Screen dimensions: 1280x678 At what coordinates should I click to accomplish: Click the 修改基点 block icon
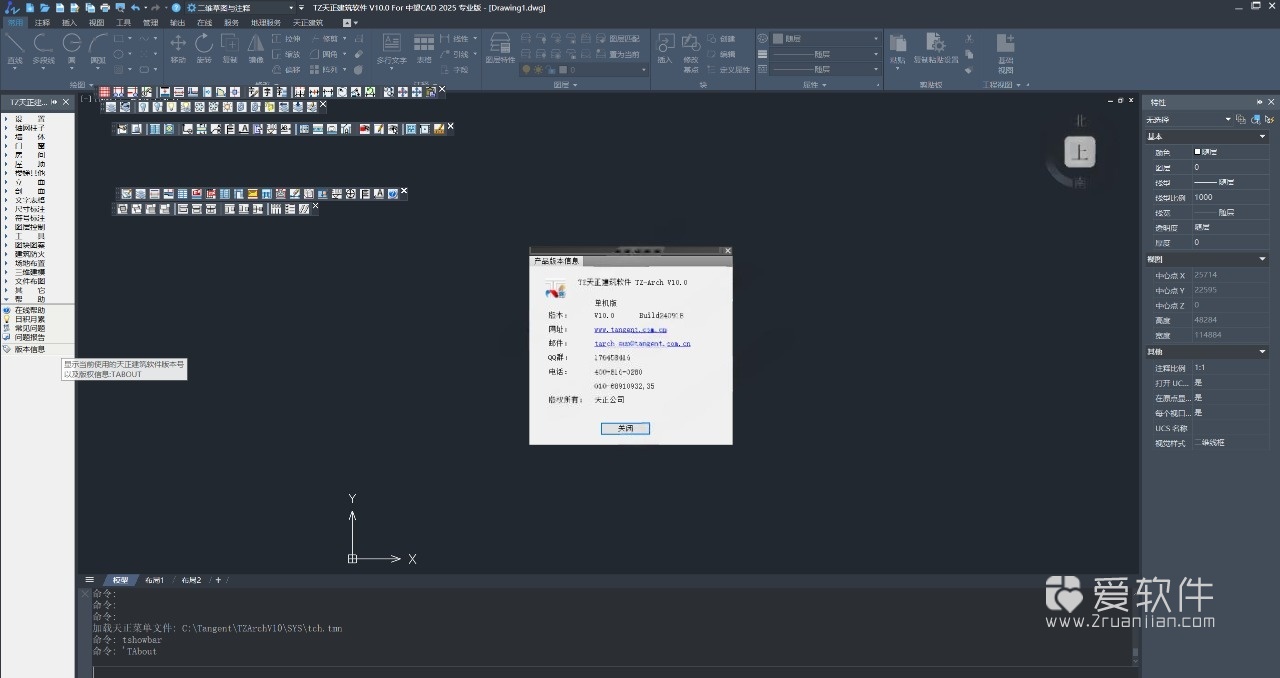point(691,52)
